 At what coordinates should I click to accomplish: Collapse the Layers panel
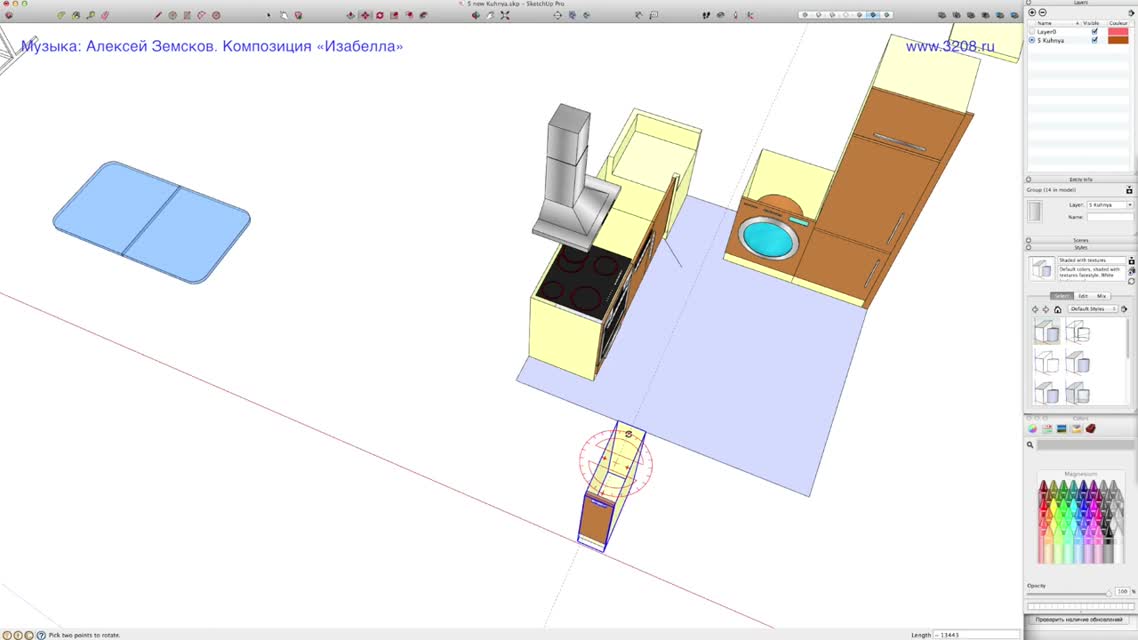(x=1028, y=2)
